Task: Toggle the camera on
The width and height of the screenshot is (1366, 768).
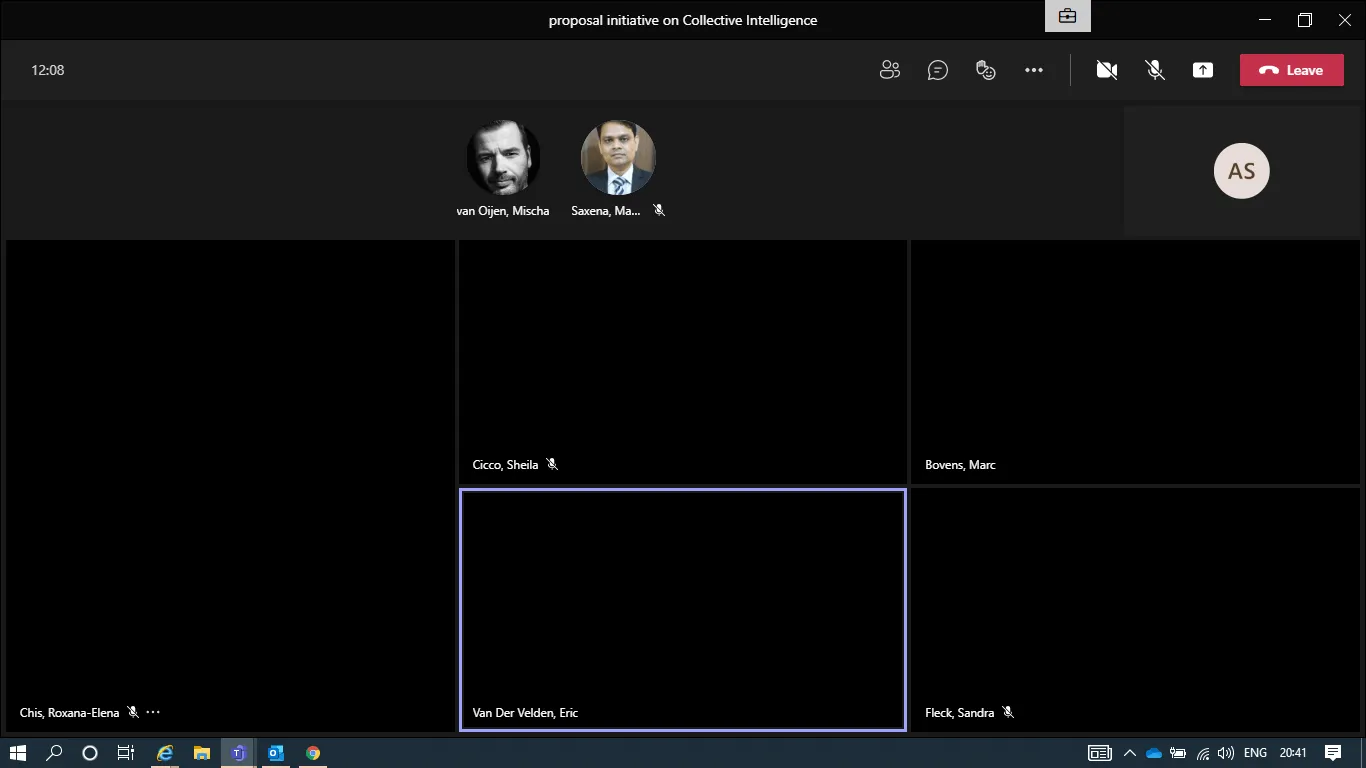Action: coord(1107,69)
